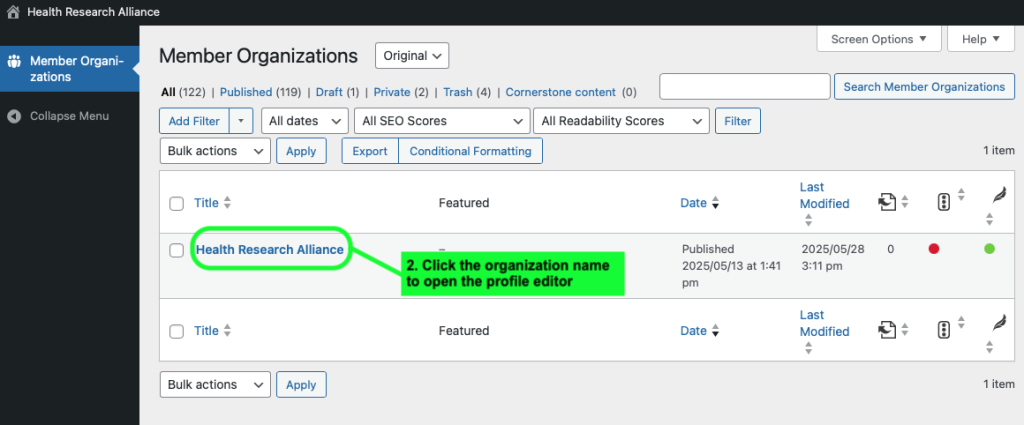Click the Filter button
The height and width of the screenshot is (425, 1024).
click(737, 121)
